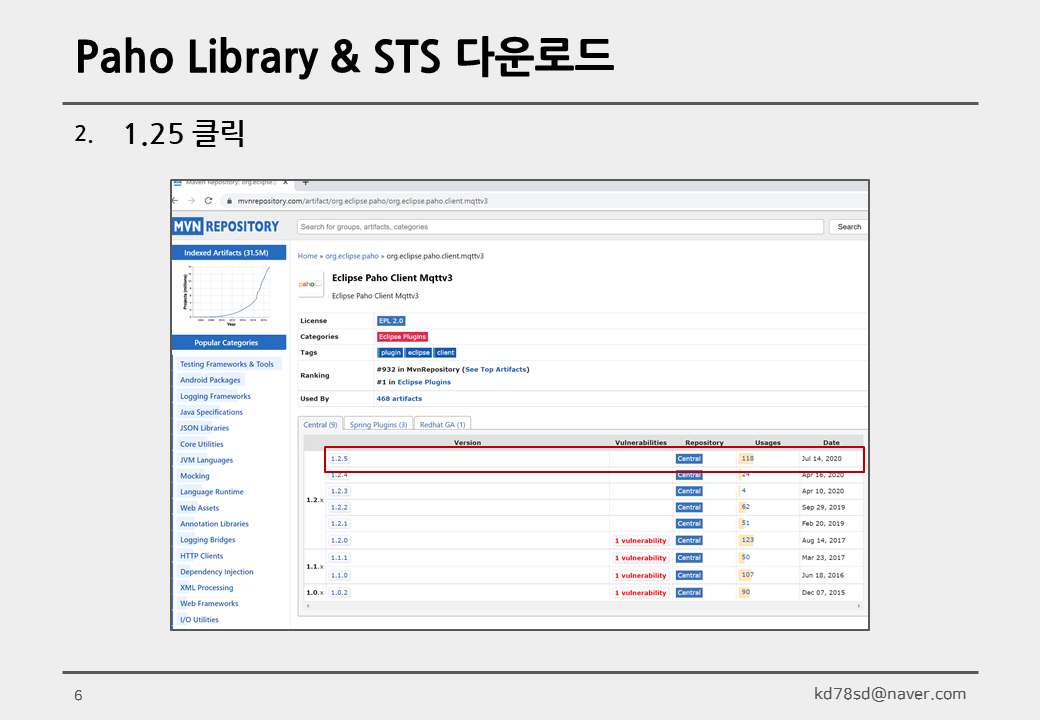Open the Eclipse Plugins ranking link
The width and height of the screenshot is (1040, 720).
[424, 382]
